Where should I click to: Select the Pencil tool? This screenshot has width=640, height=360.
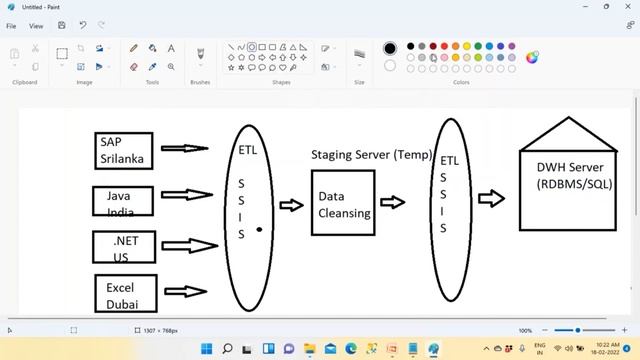coord(133,49)
